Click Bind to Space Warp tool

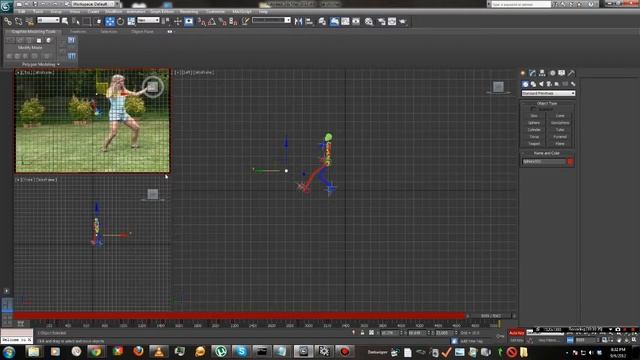29,22
